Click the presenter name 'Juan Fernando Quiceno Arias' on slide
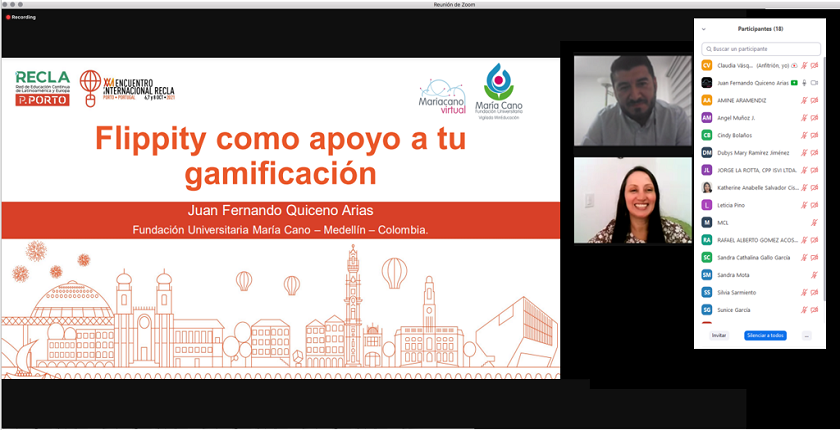 (x=280, y=210)
